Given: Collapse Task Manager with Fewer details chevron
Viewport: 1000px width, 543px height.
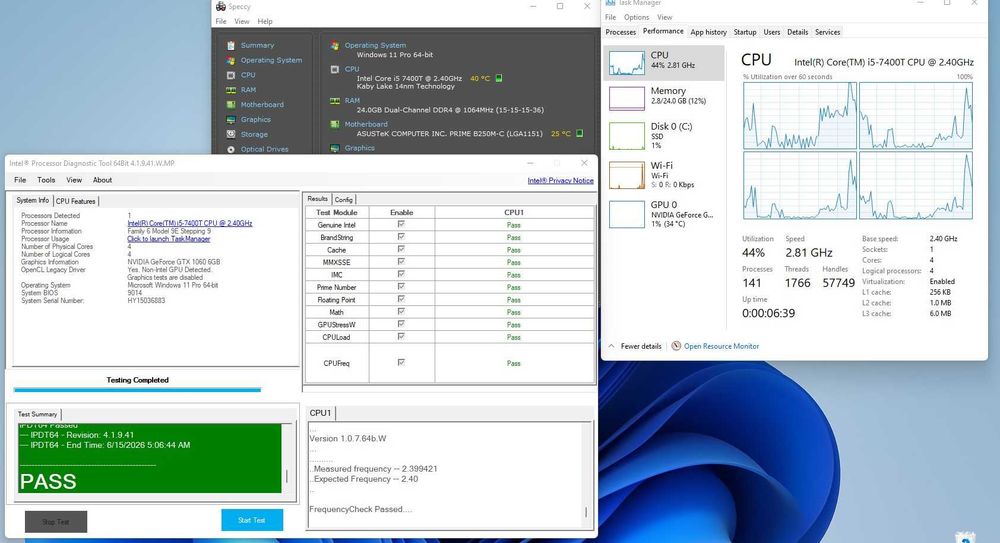Looking at the screenshot, I should (x=611, y=346).
